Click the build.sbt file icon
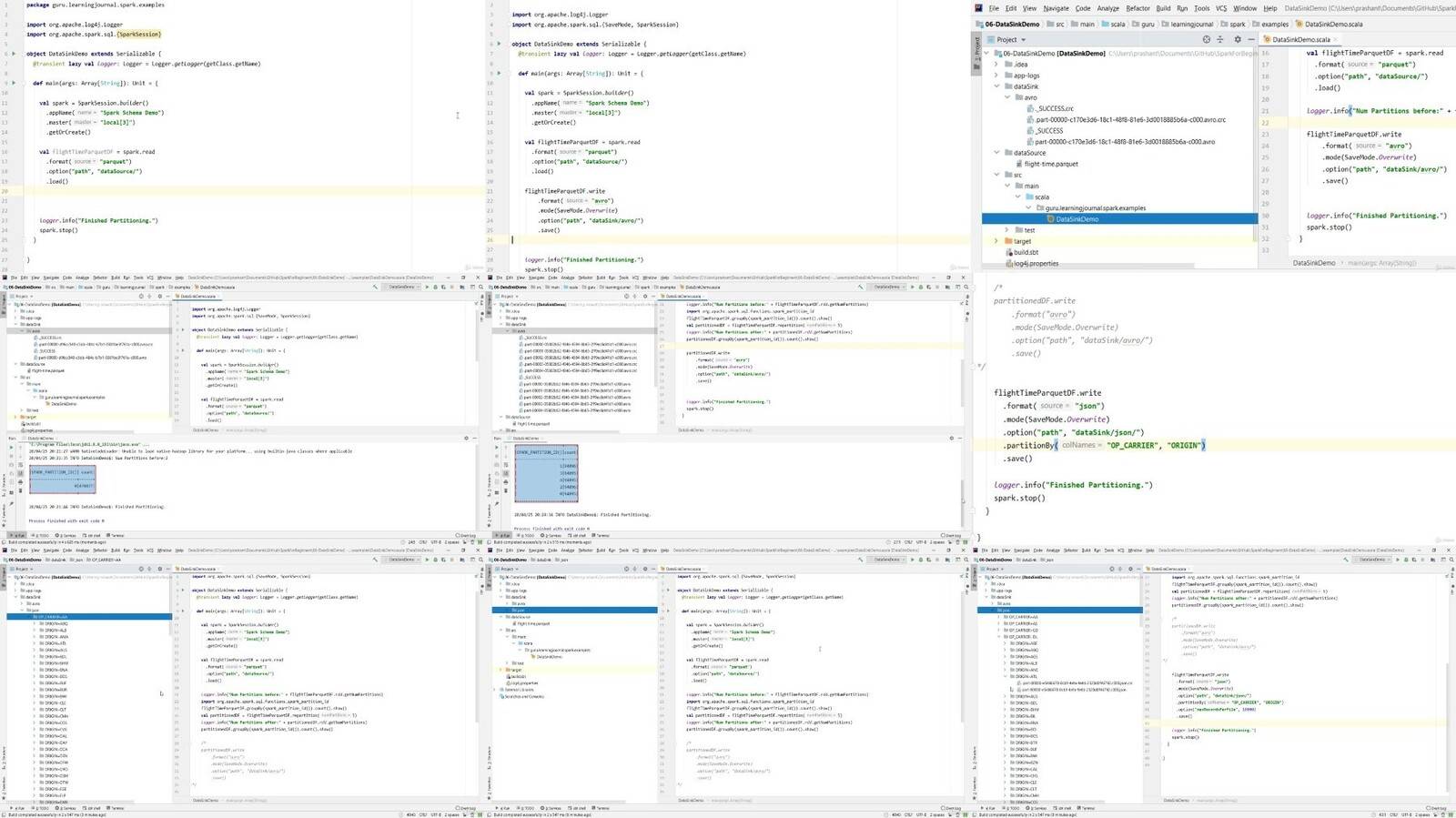The width and height of the screenshot is (1456, 818). click(1008, 252)
